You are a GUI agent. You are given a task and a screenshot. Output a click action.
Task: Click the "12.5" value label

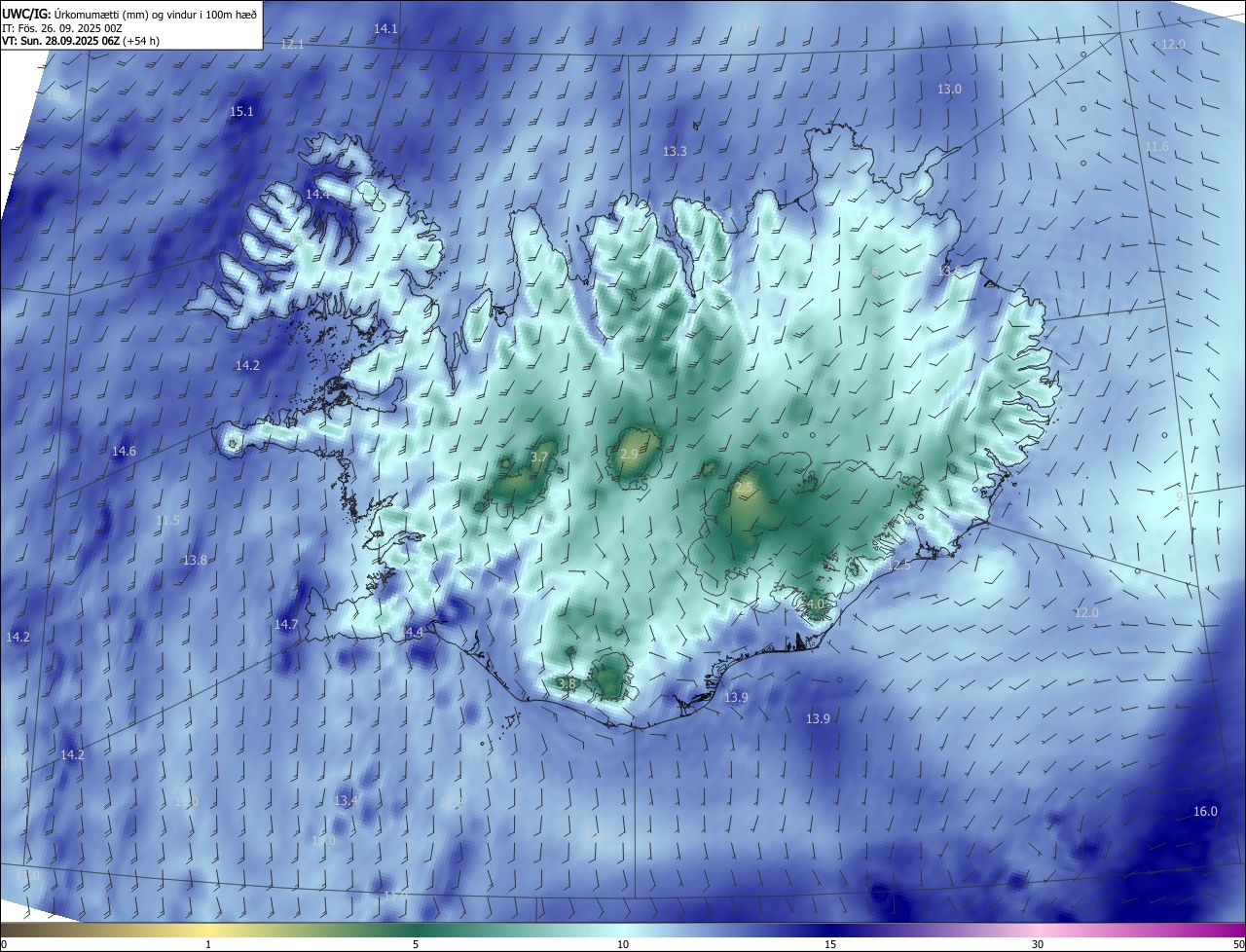coord(898,566)
